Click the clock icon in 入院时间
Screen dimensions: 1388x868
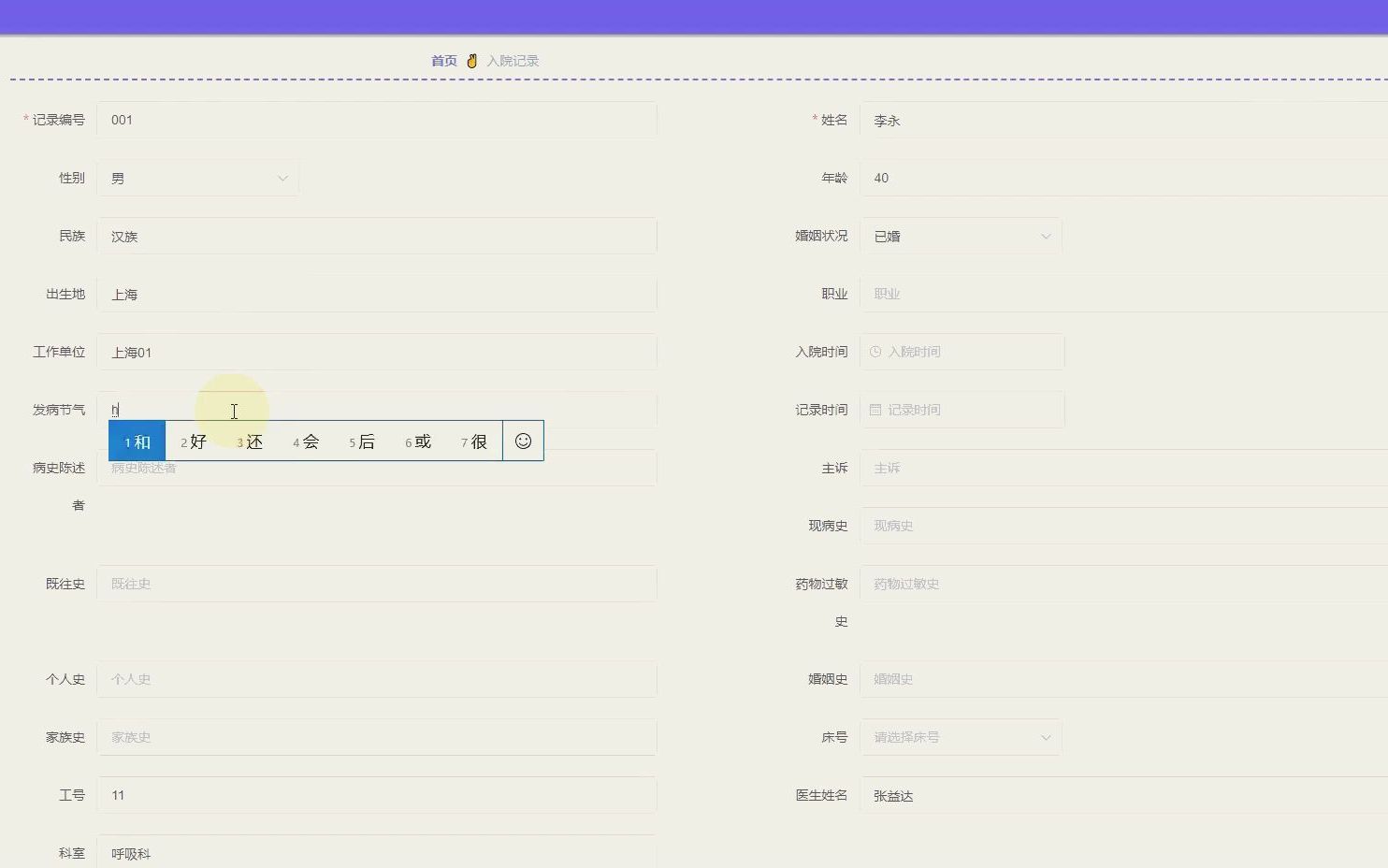tap(875, 352)
